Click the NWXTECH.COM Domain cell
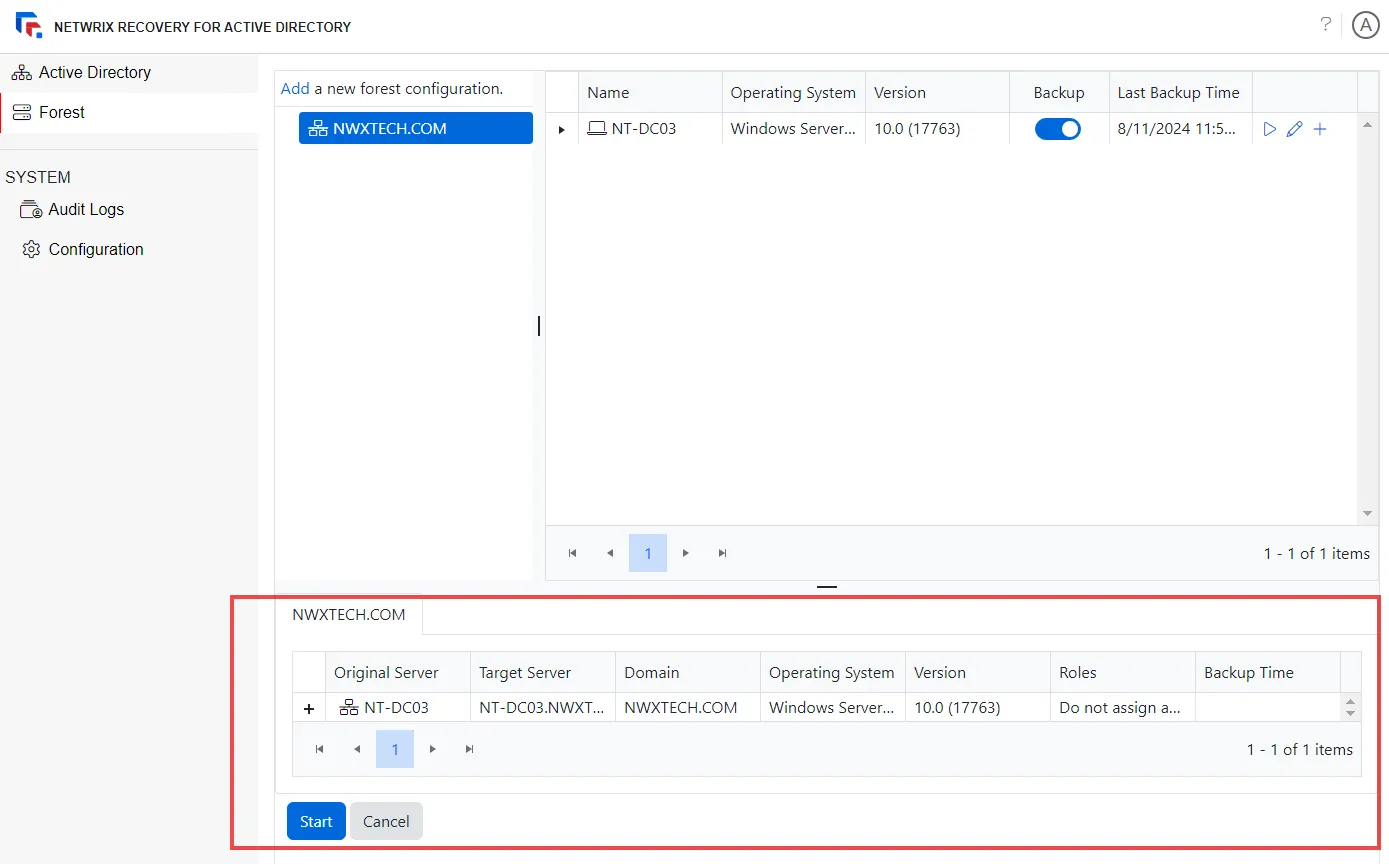1389x864 pixels. 688,707
